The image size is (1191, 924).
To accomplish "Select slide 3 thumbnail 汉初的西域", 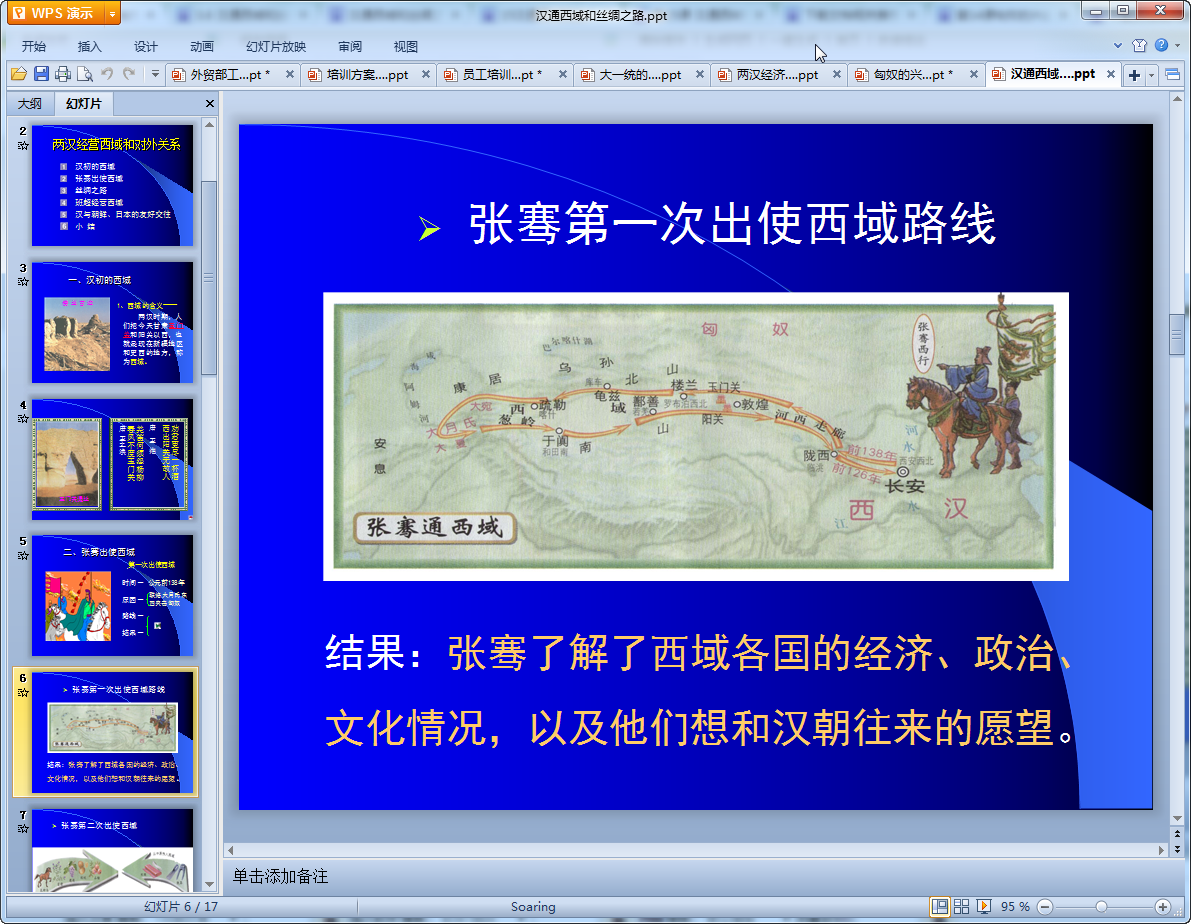I will click(x=112, y=322).
